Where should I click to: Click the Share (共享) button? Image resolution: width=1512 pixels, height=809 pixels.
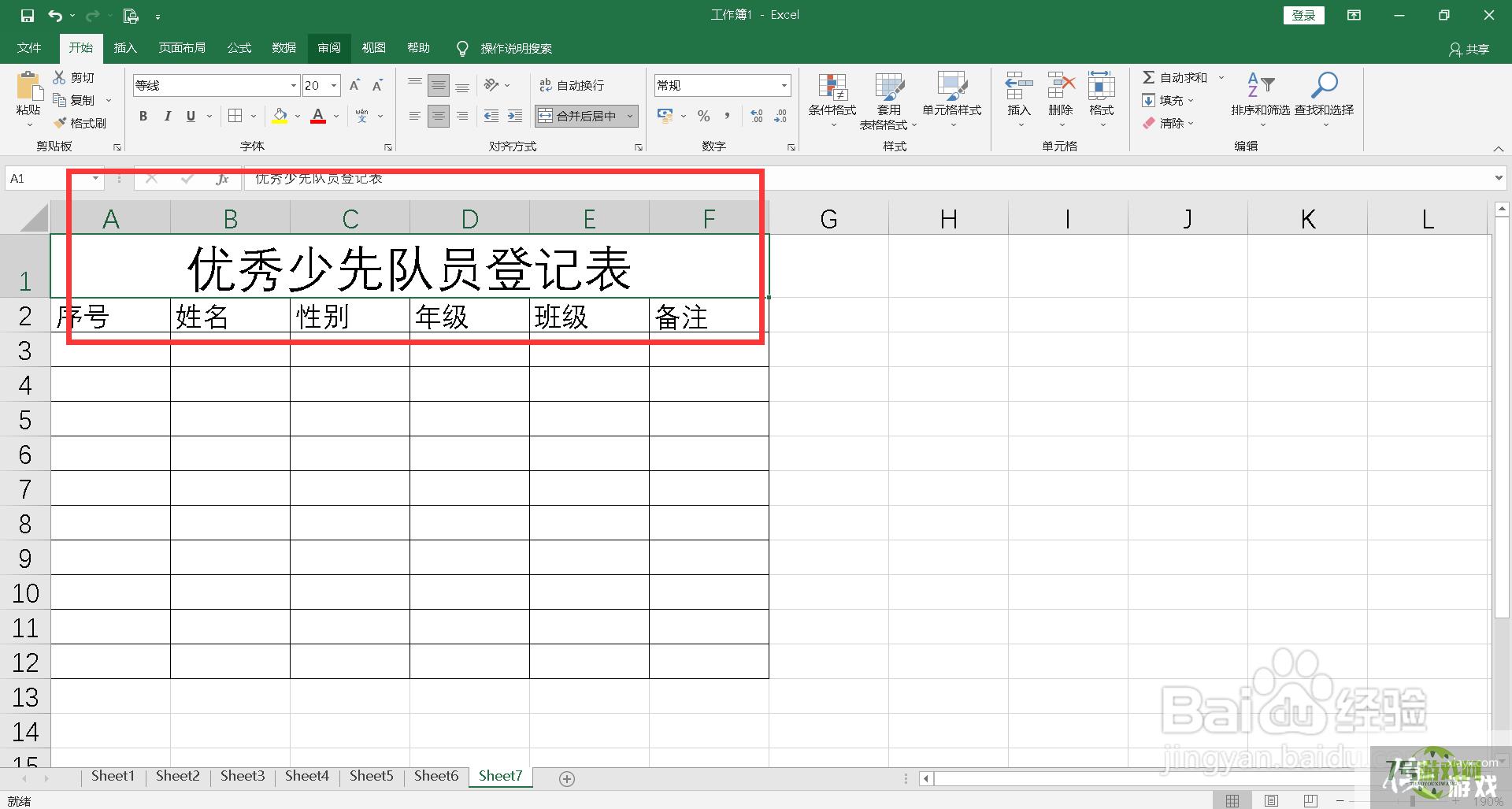pyautogui.click(x=1469, y=49)
